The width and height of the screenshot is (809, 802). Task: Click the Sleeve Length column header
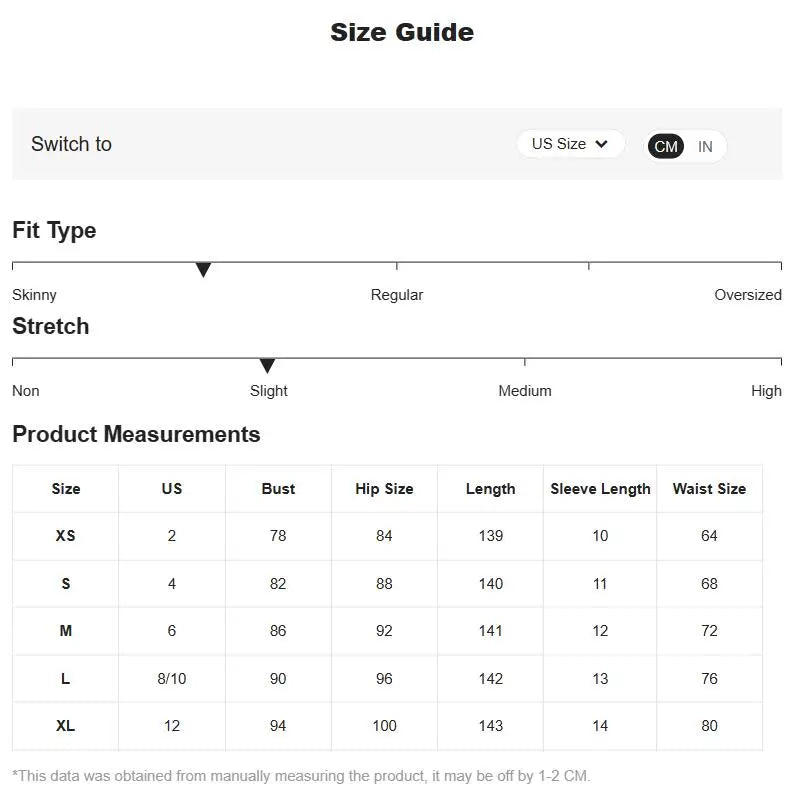click(600, 489)
